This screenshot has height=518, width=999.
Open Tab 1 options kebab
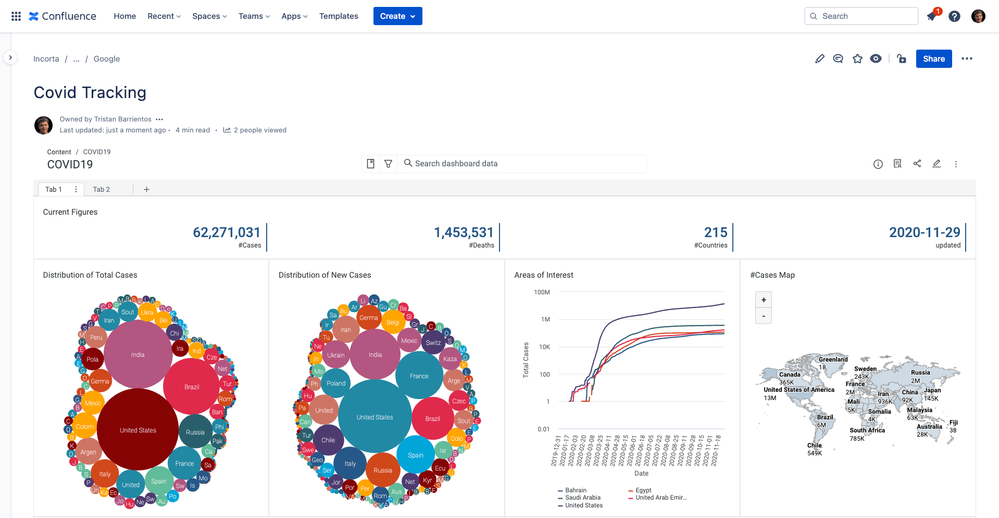point(76,189)
